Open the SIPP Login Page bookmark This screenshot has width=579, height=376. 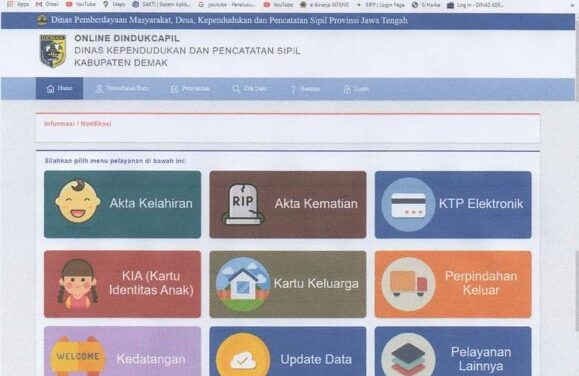click(x=380, y=5)
